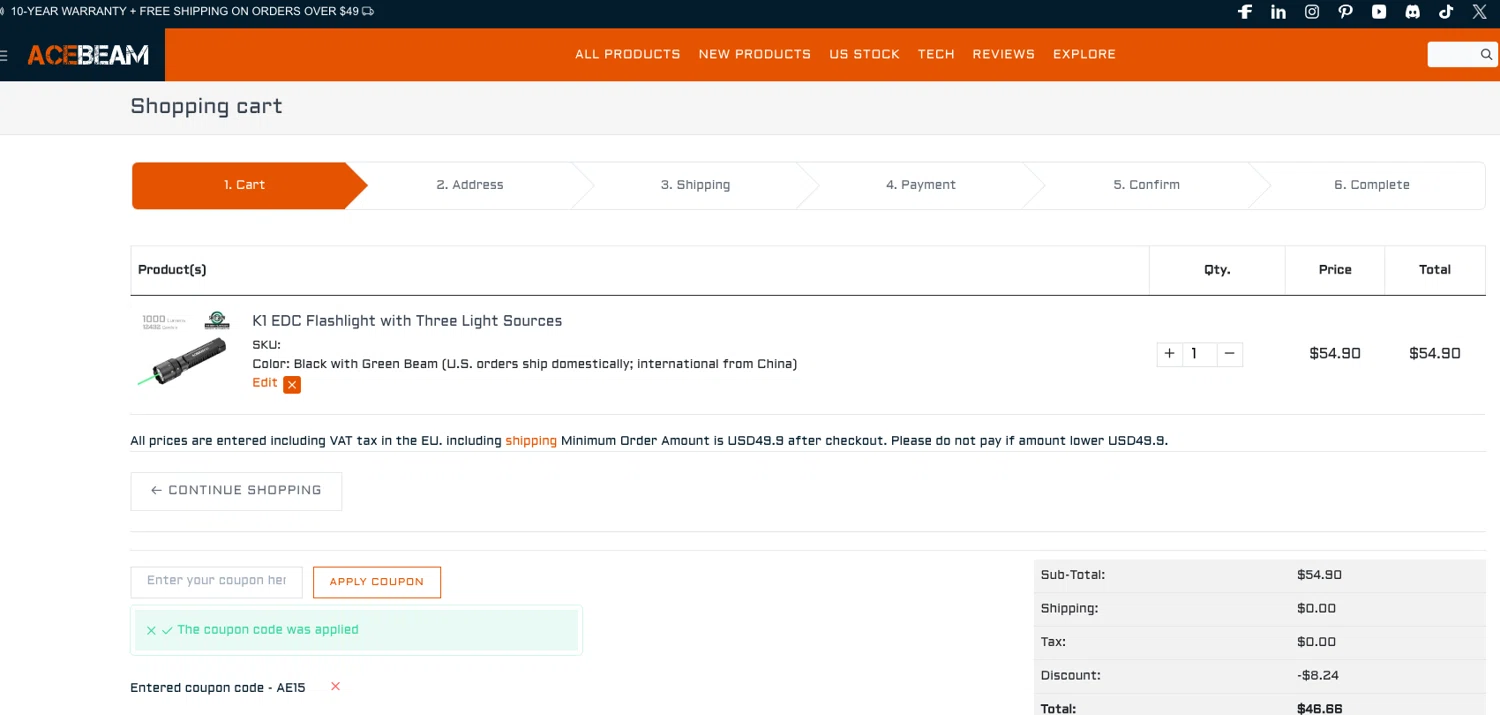Select the 4. Payment step

(921, 185)
